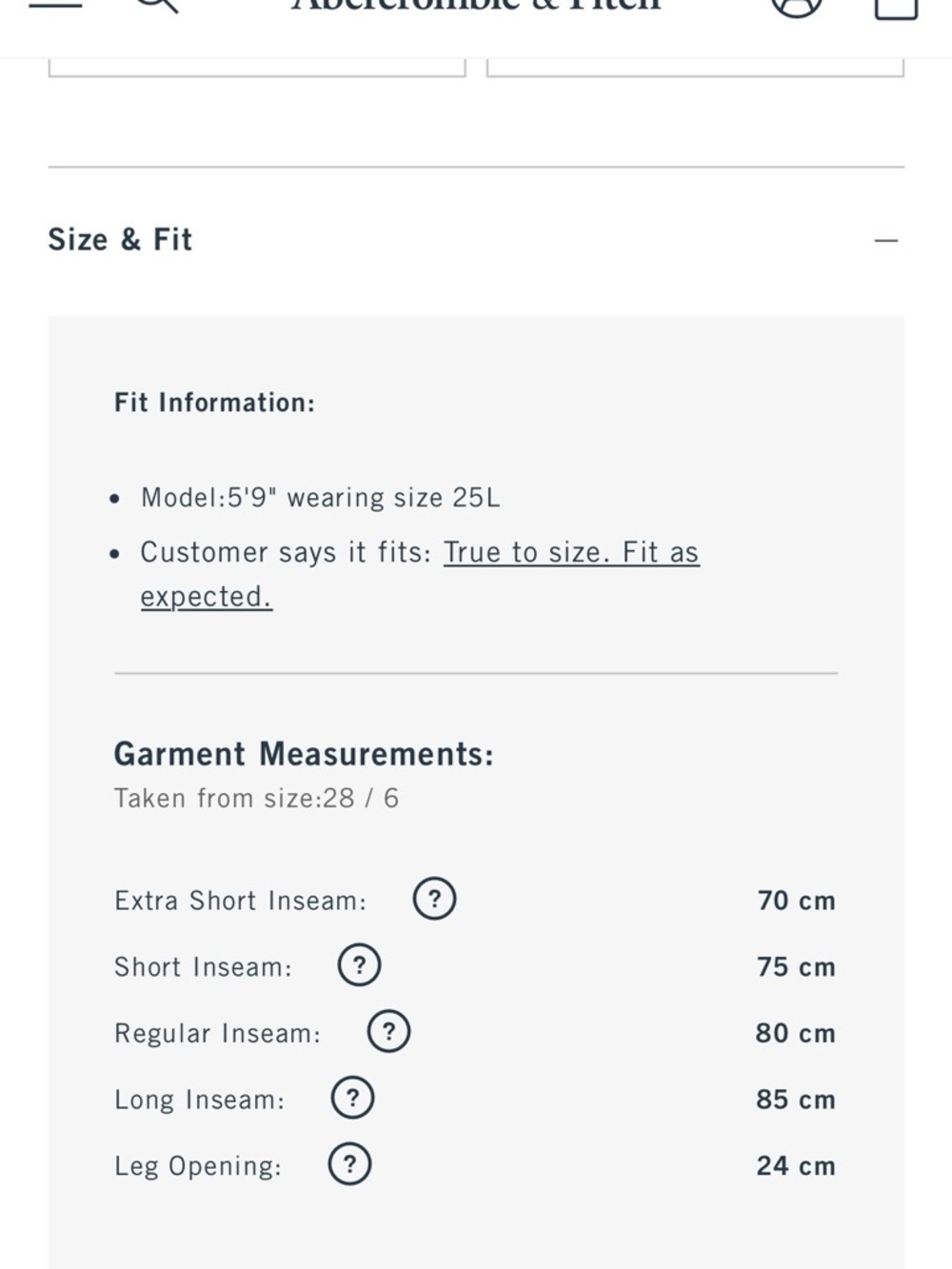Select the right box above Size & Fit
This screenshot has height=1269, width=952.
pyautogui.click(x=695, y=67)
